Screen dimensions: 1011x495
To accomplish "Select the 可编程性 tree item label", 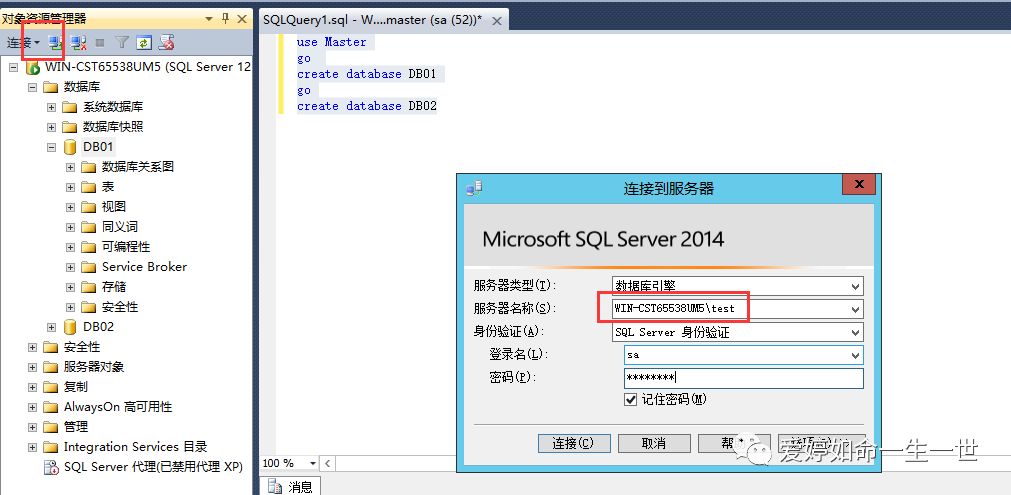I will point(126,247).
